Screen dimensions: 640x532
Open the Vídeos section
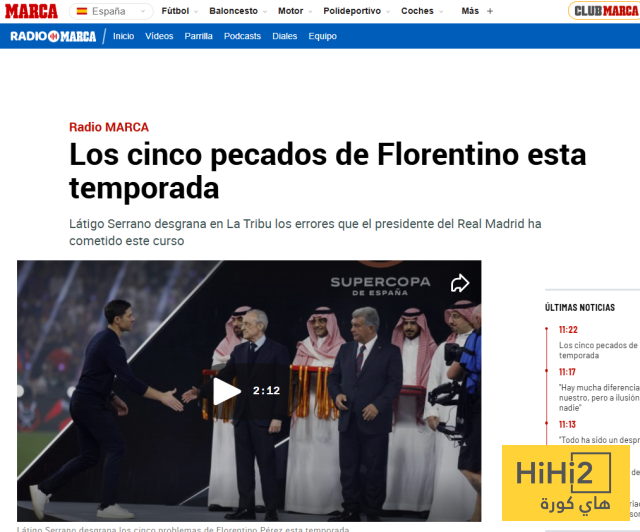tap(159, 36)
